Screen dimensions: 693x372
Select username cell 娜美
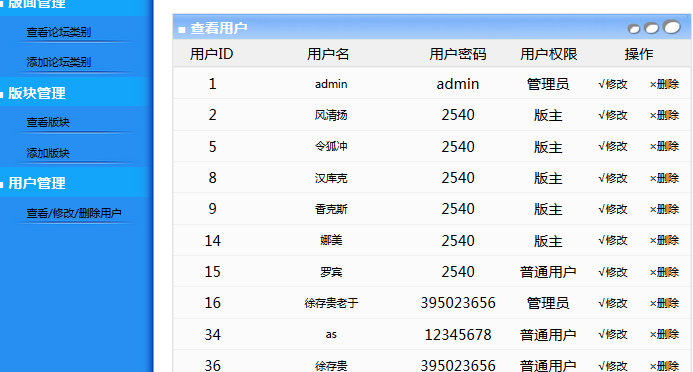point(331,240)
